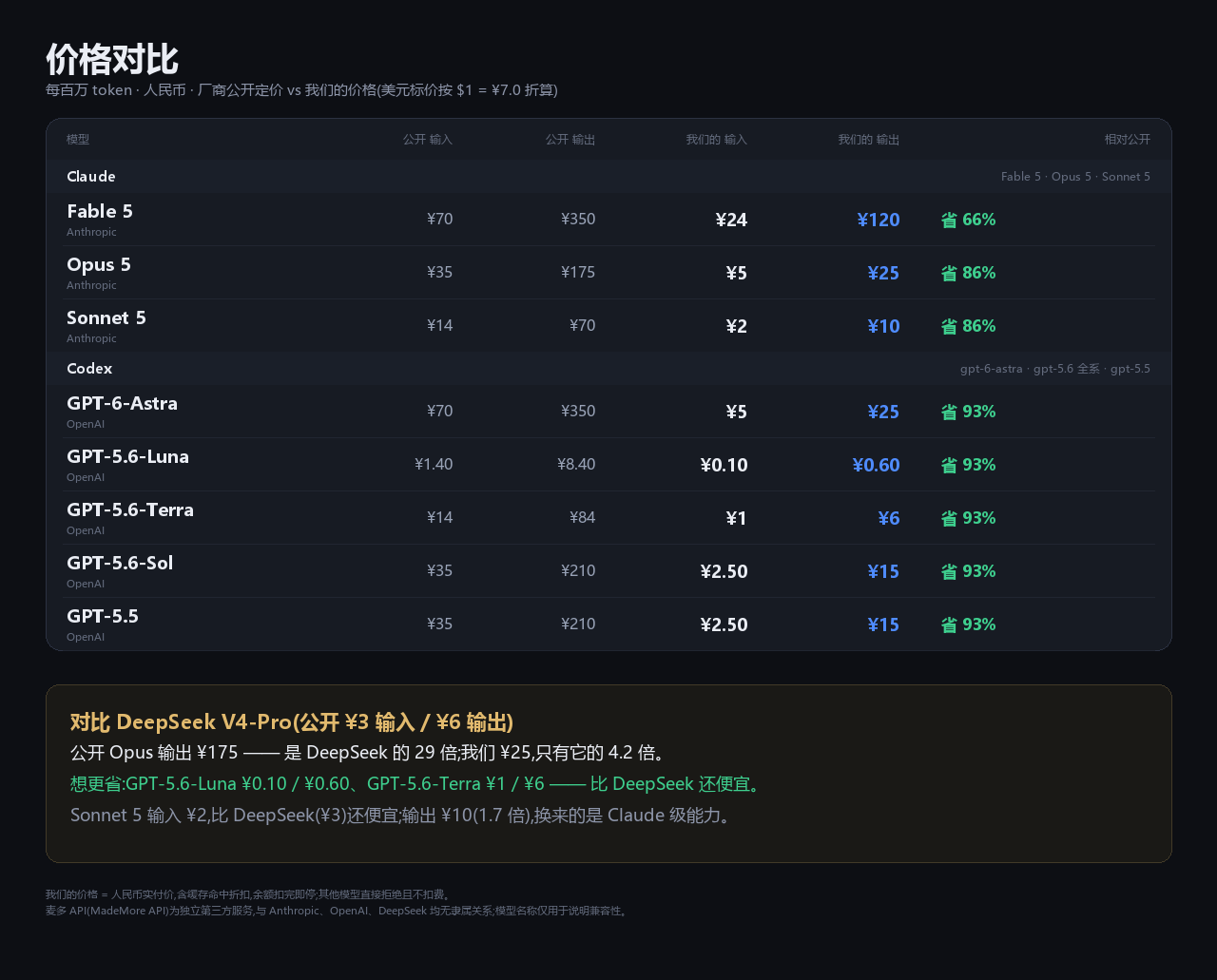
Task: Click the GPT-5.6-Sol model name
Action: tap(120, 563)
